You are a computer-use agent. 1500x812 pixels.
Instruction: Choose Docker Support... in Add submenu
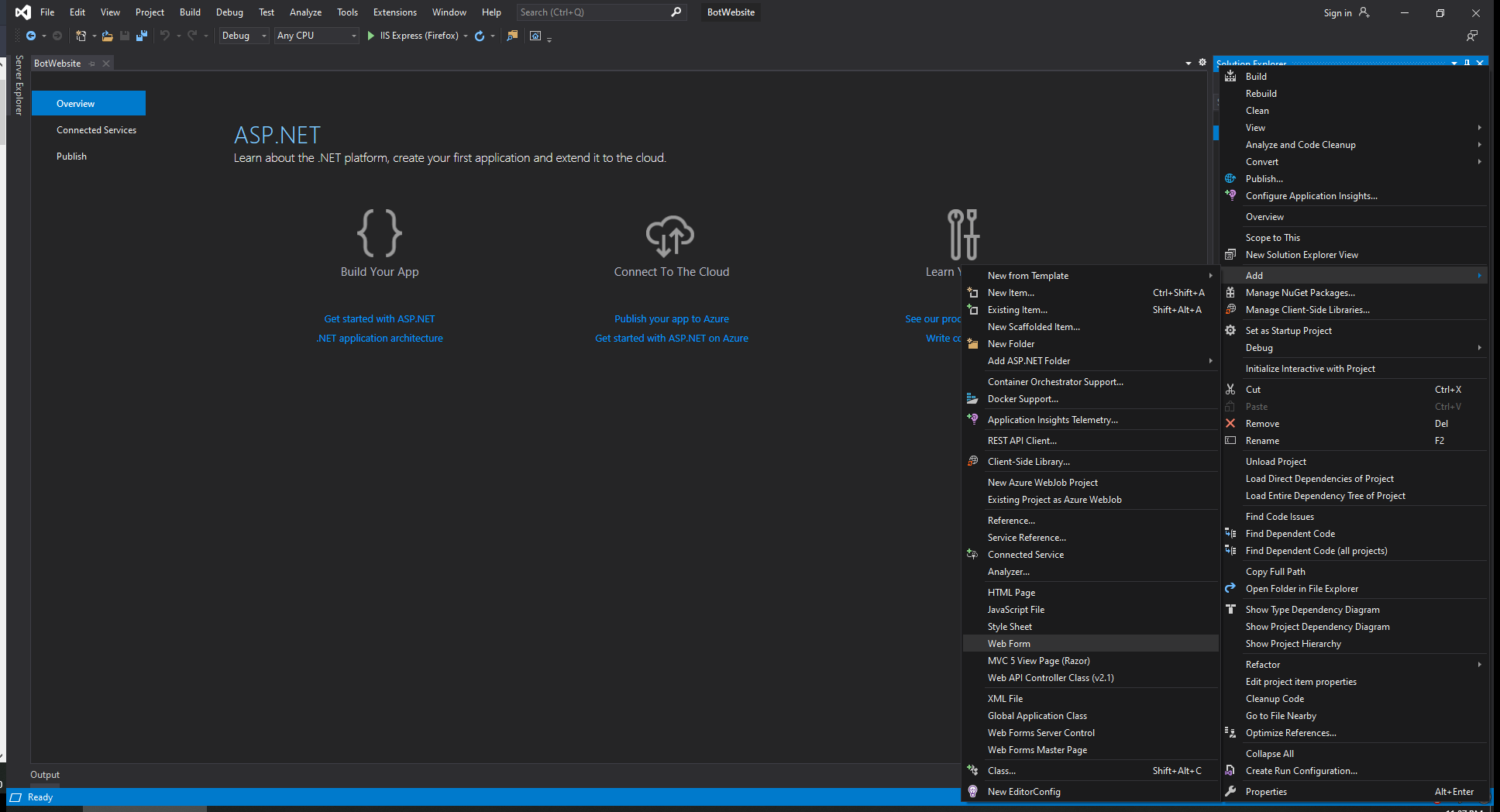(1090, 399)
